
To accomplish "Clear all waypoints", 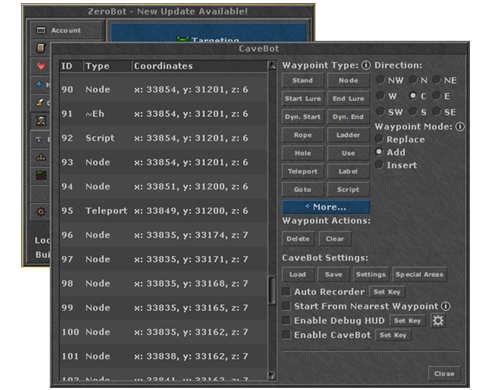I will (x=335, y=239).
